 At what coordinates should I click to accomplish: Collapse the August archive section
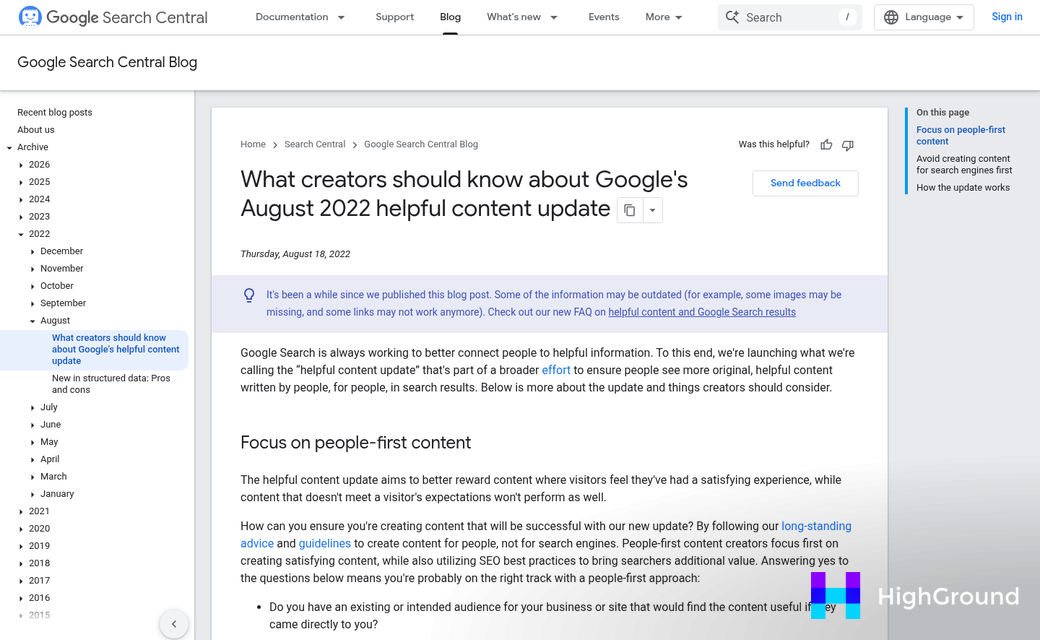point(34,320)
